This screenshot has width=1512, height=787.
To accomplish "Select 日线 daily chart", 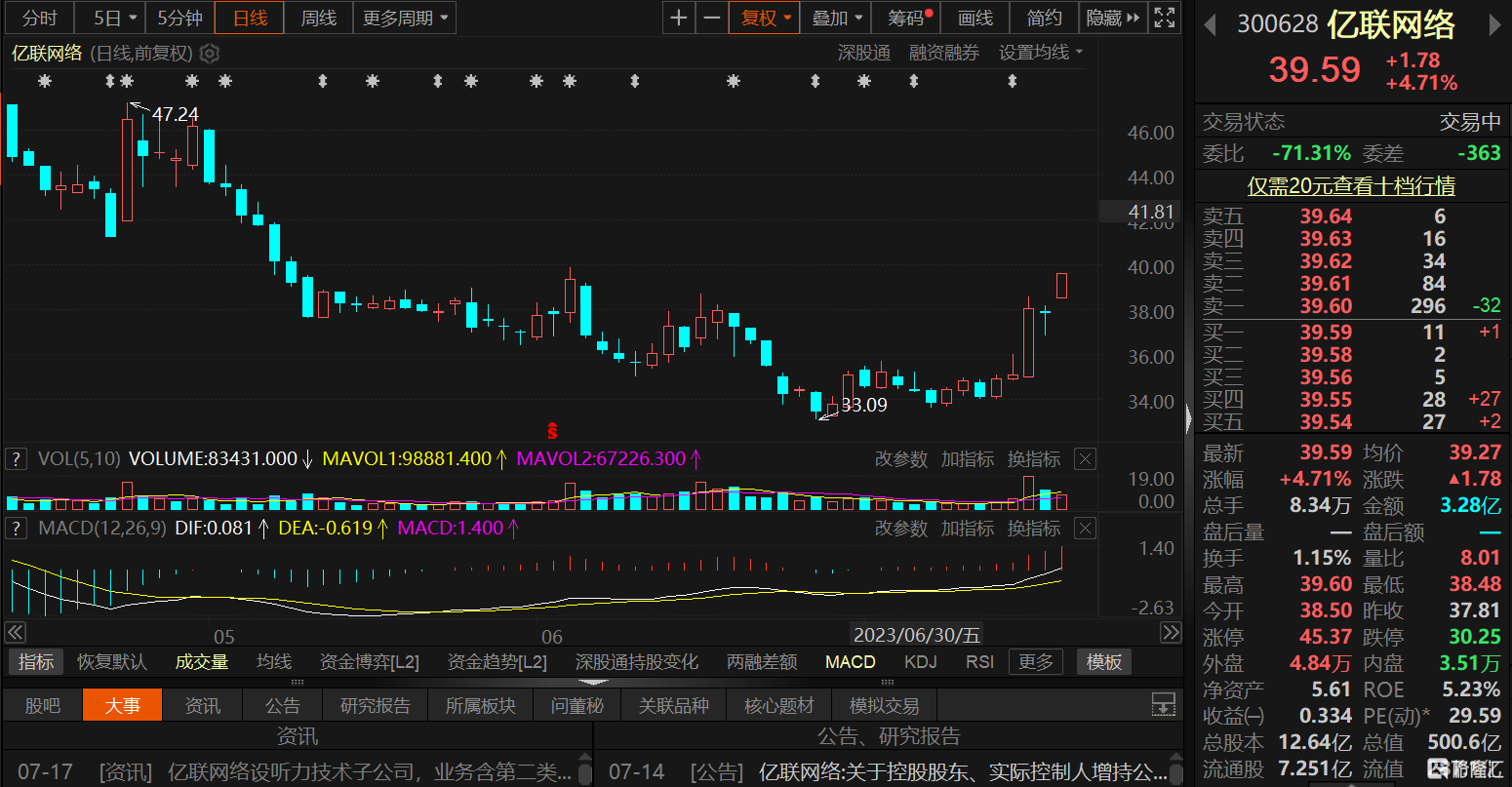I will (250, 18).
